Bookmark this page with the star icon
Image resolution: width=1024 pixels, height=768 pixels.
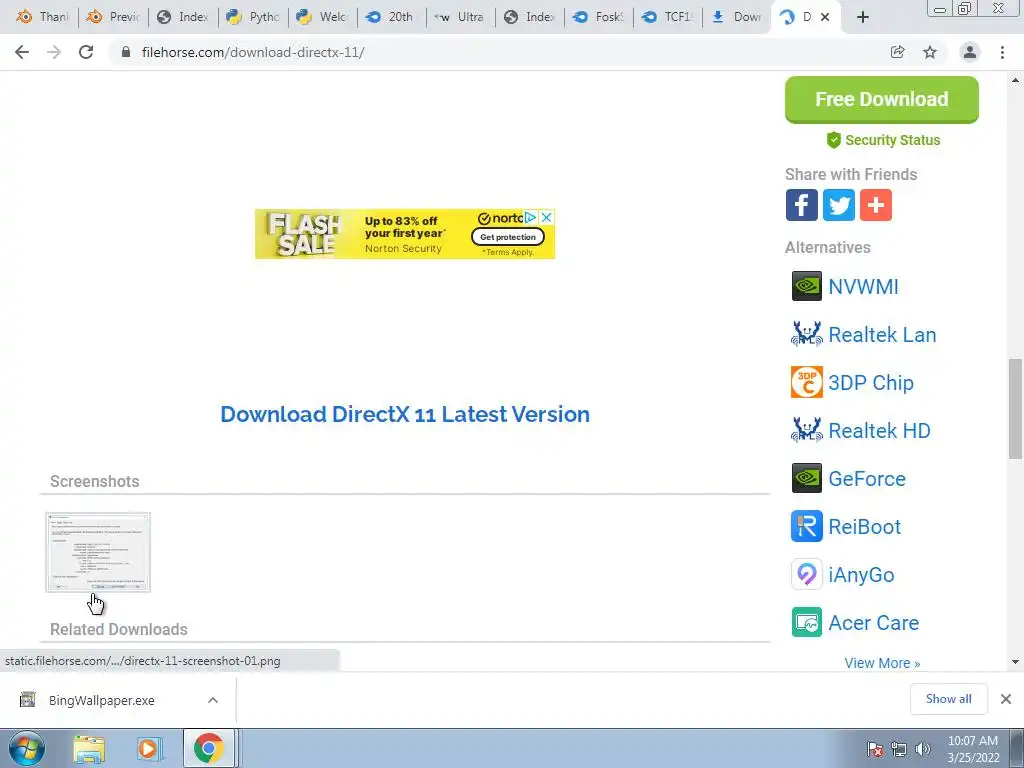[x=930, y=52]
